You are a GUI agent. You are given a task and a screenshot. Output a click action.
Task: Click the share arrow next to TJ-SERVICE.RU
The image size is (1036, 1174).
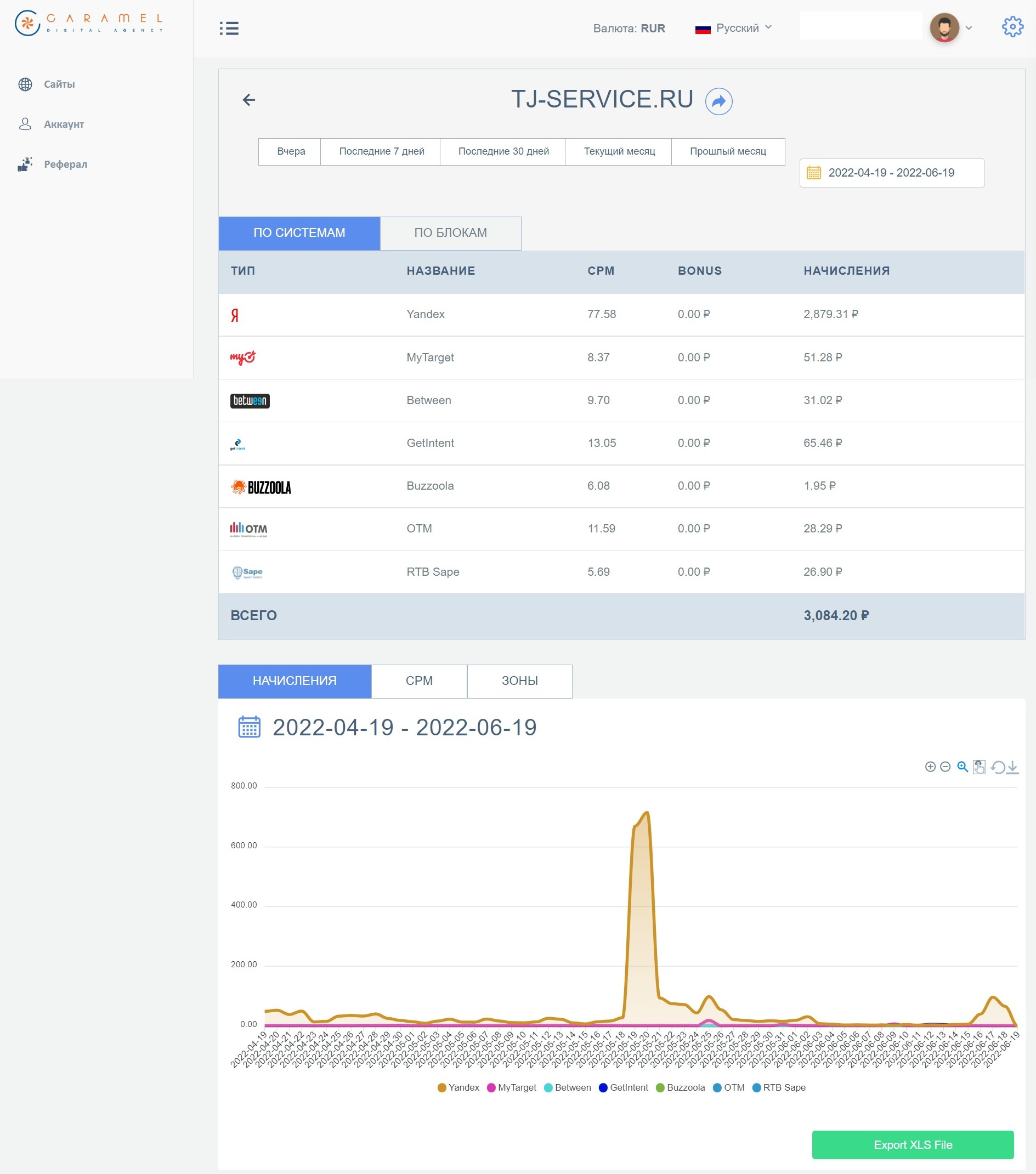pyautogui.click(x=718, y=101)
